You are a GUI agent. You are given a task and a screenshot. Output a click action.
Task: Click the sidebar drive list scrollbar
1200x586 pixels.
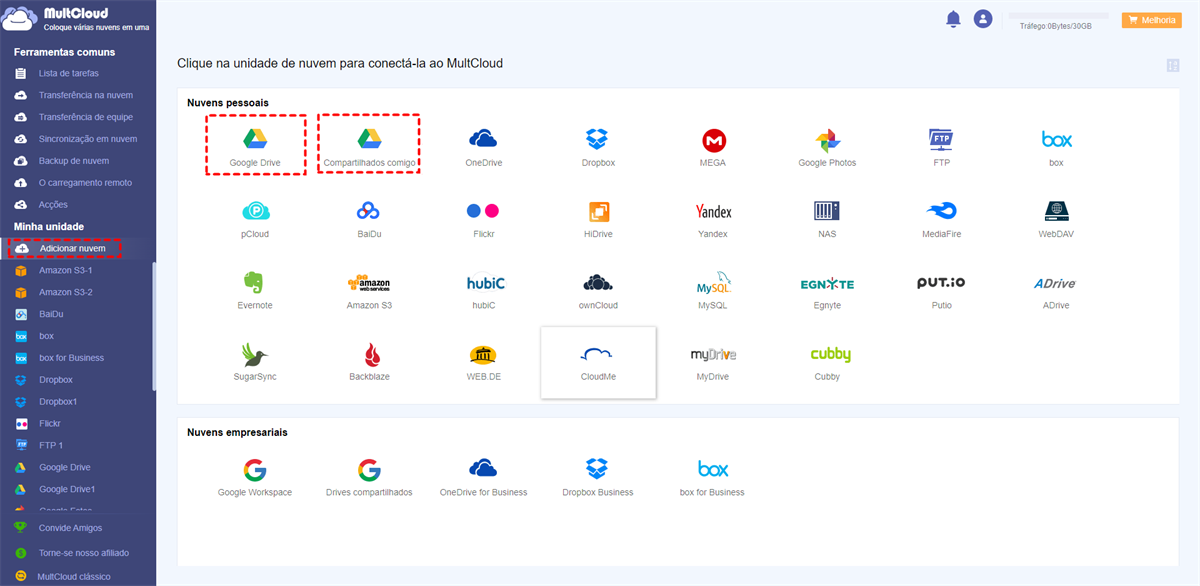coord(153,326)
